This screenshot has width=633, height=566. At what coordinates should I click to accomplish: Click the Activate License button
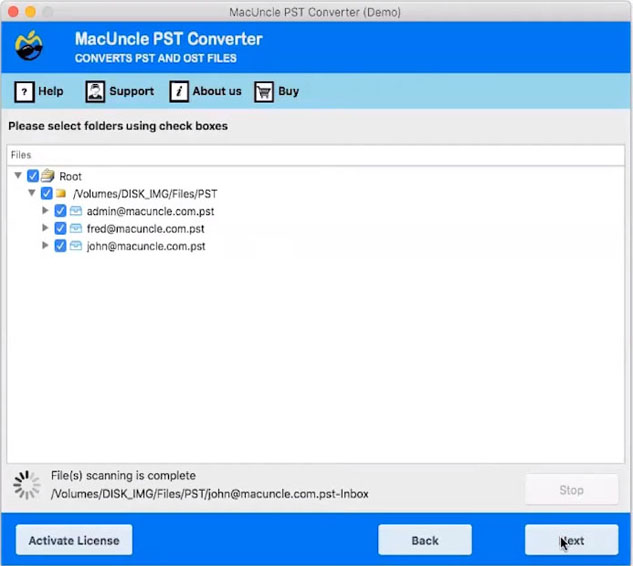click(x=74, y=540)
